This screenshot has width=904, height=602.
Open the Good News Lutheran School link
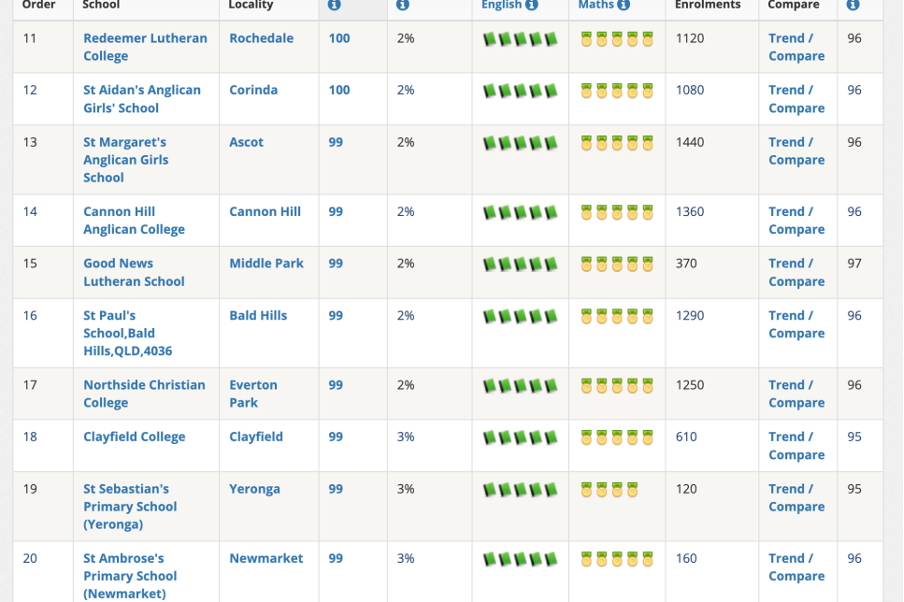tap(133, 272)
